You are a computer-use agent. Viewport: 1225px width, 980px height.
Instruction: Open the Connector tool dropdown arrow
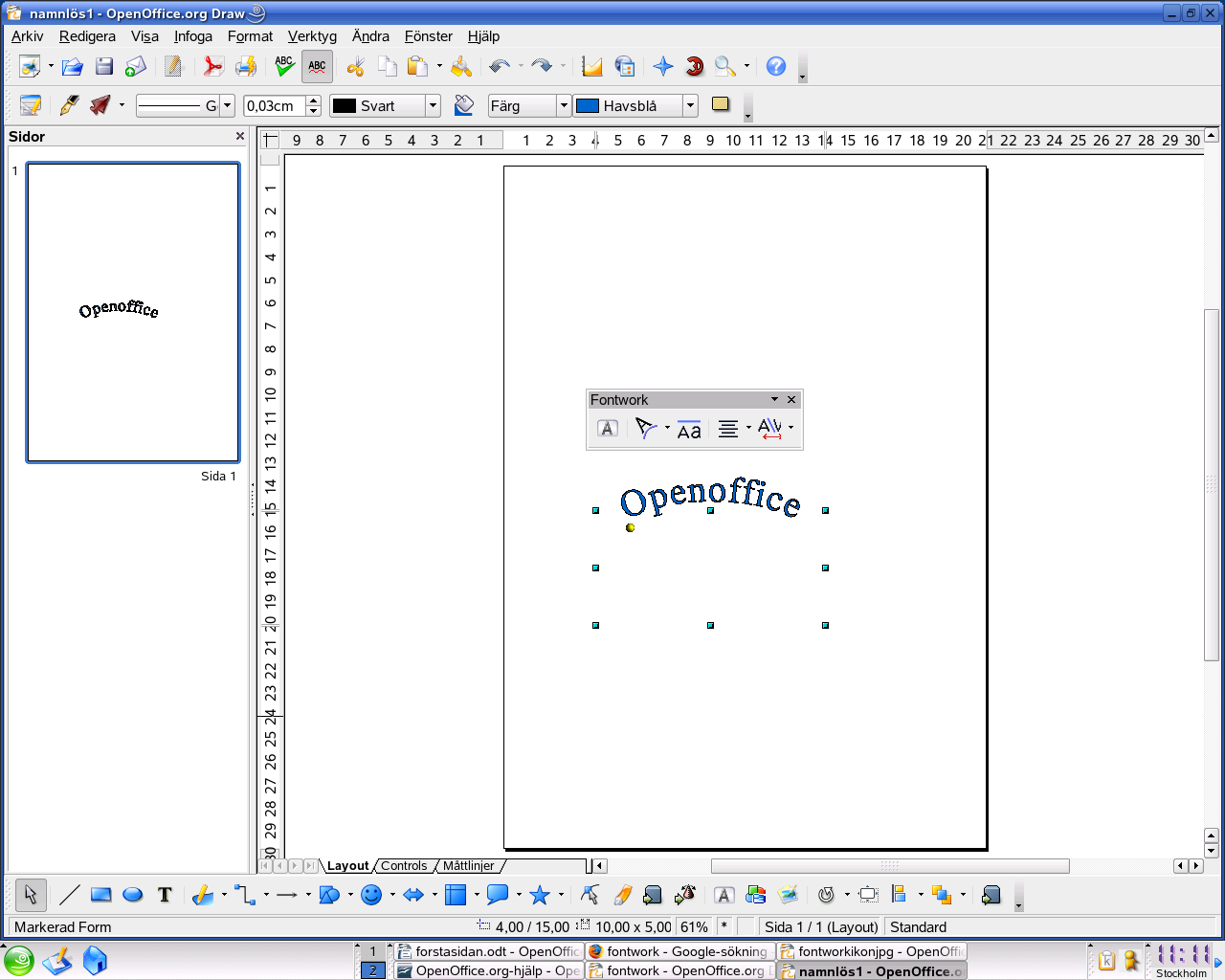pyautogui.click(x=266, y=895)
